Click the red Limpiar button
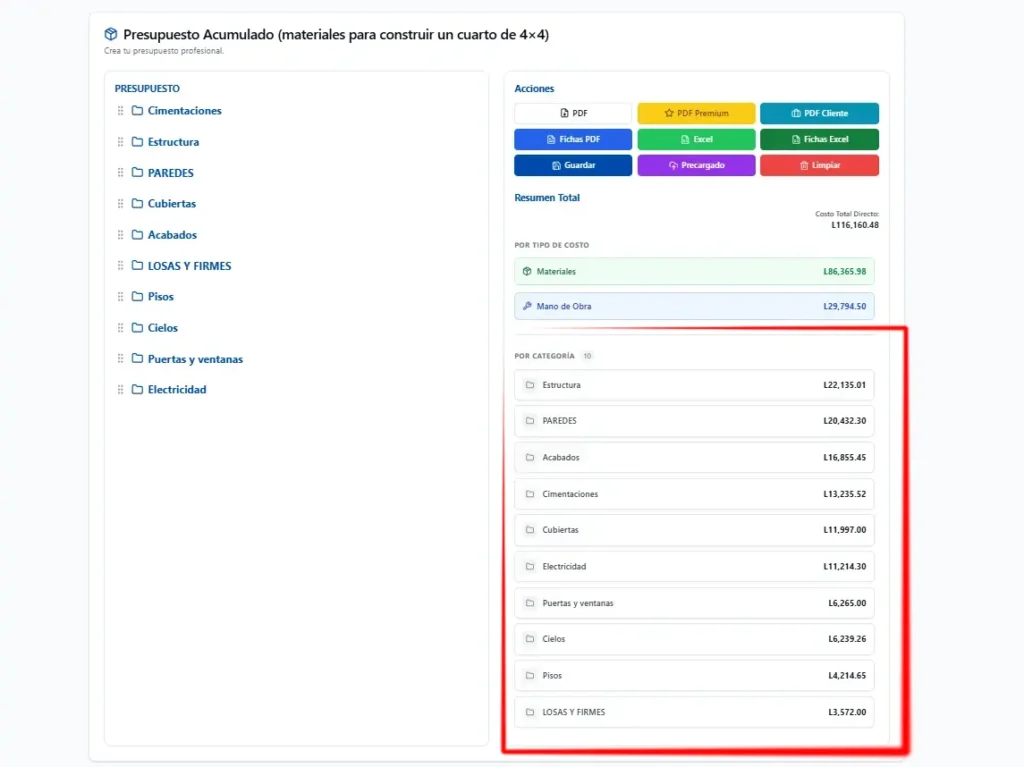The width and height of the screenshot is (1024, 767). pos(819,165)
